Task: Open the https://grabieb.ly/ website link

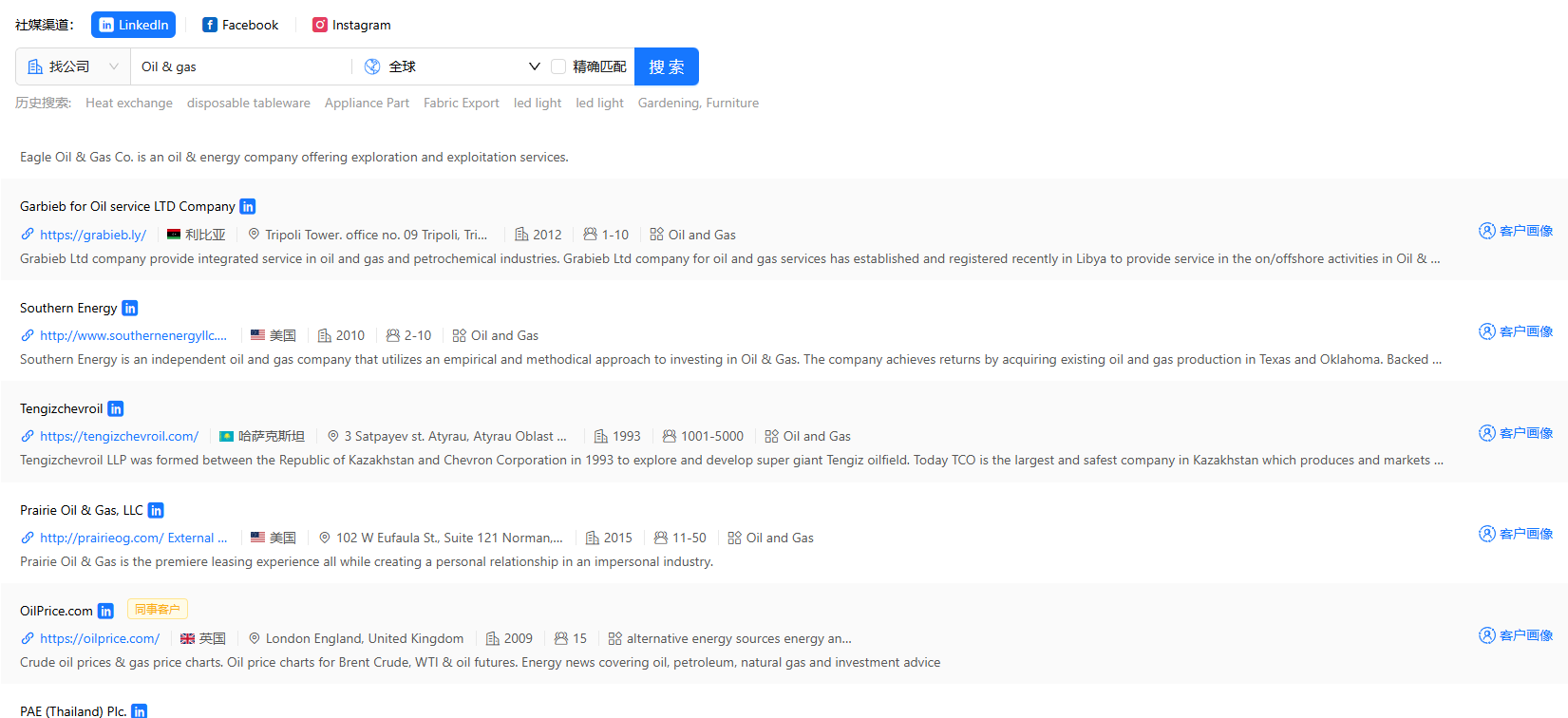Action: click(x=93, y=235)
